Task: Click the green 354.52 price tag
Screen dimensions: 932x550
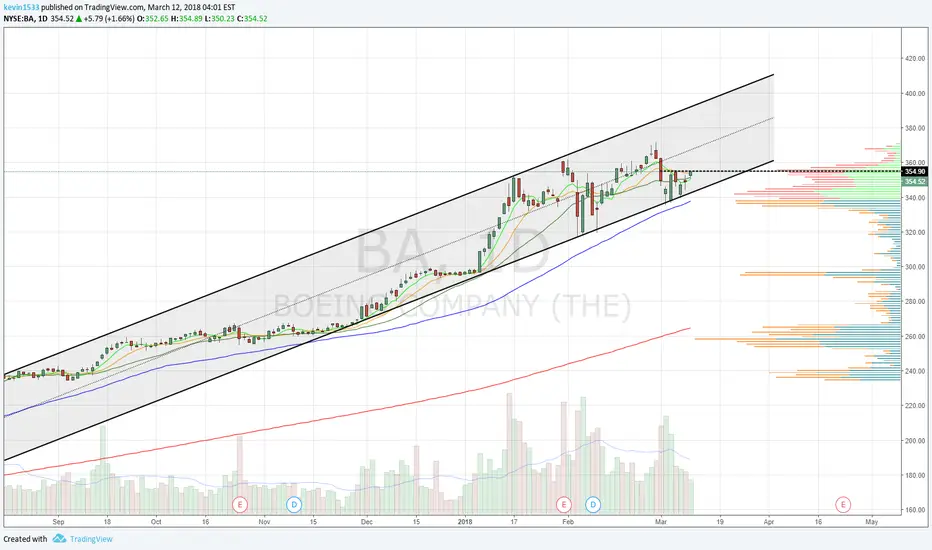Action: tap(914, 181)
